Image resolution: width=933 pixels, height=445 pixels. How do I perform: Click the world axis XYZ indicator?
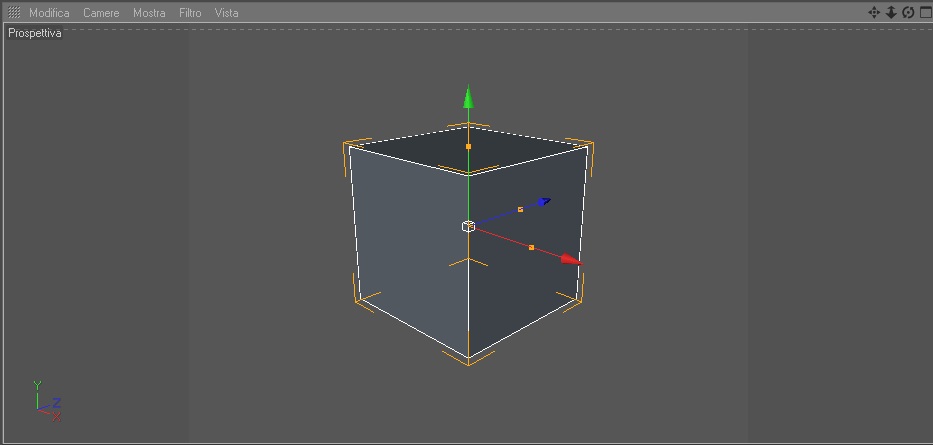click(x=48, y=402)
